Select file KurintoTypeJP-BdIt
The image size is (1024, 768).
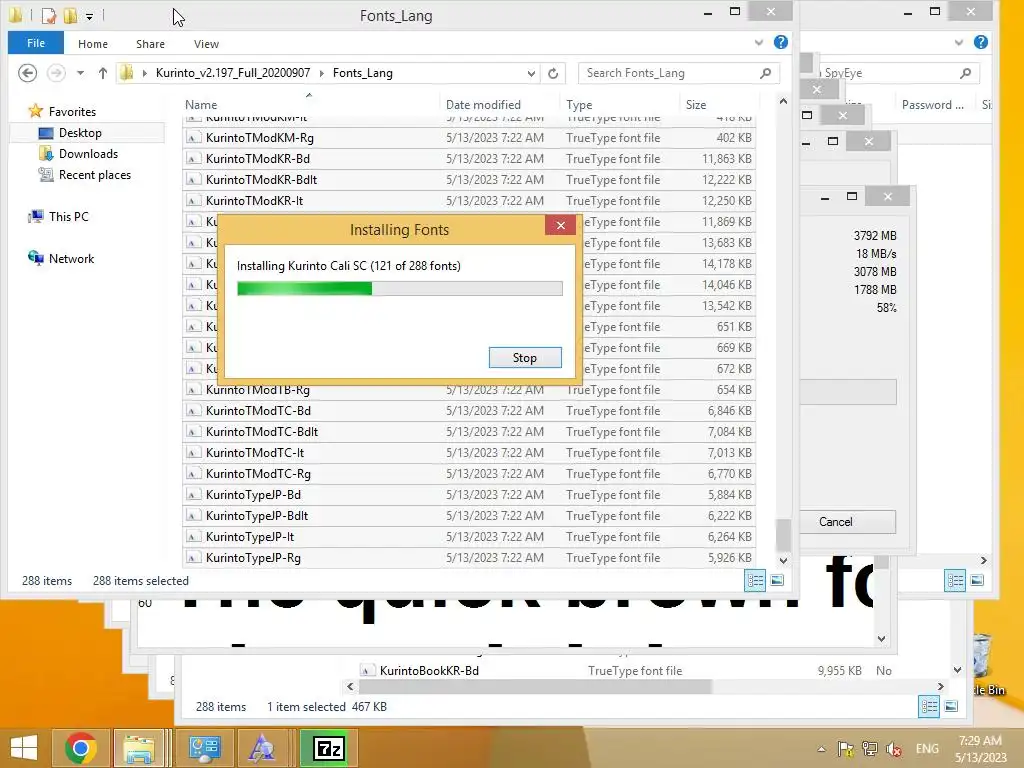click(x=469, y=515)
